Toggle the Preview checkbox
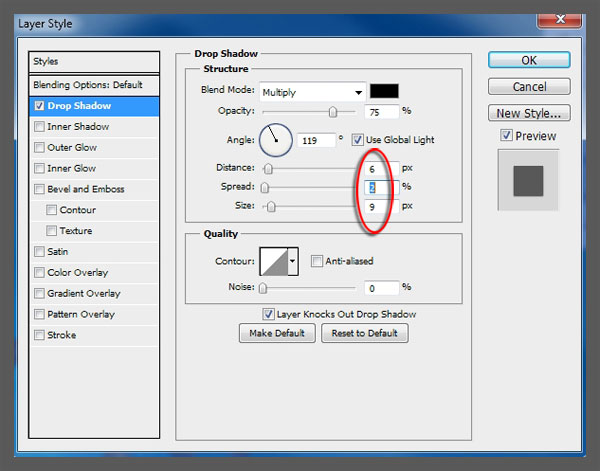This screenshot has height=471, width=600. point(506,136)
